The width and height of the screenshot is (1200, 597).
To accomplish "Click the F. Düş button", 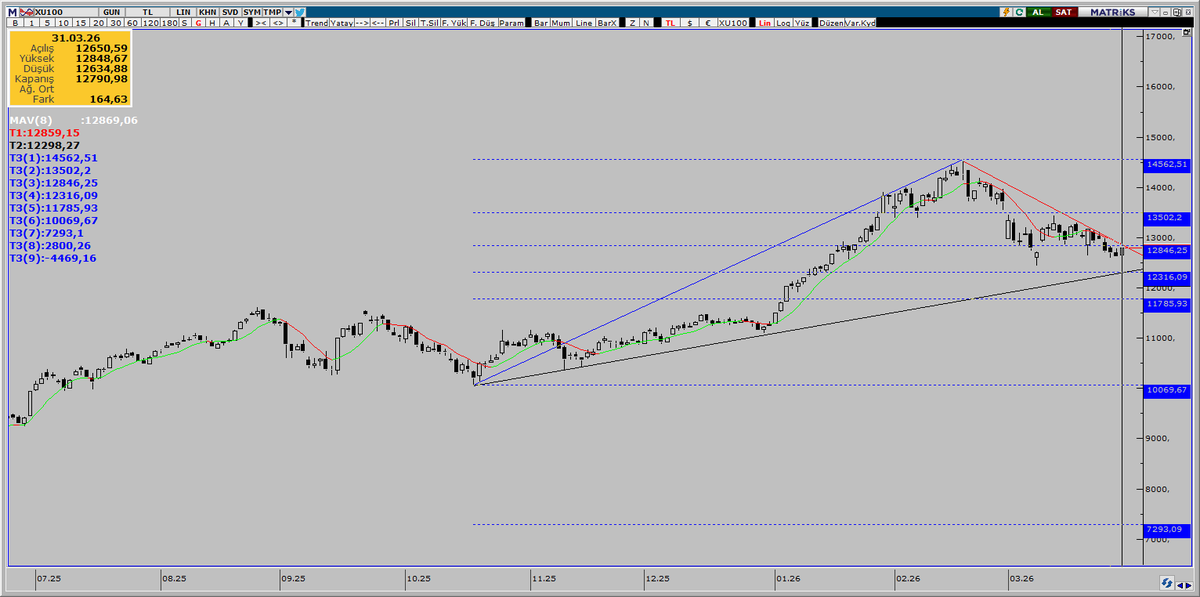I will (482, 22).
